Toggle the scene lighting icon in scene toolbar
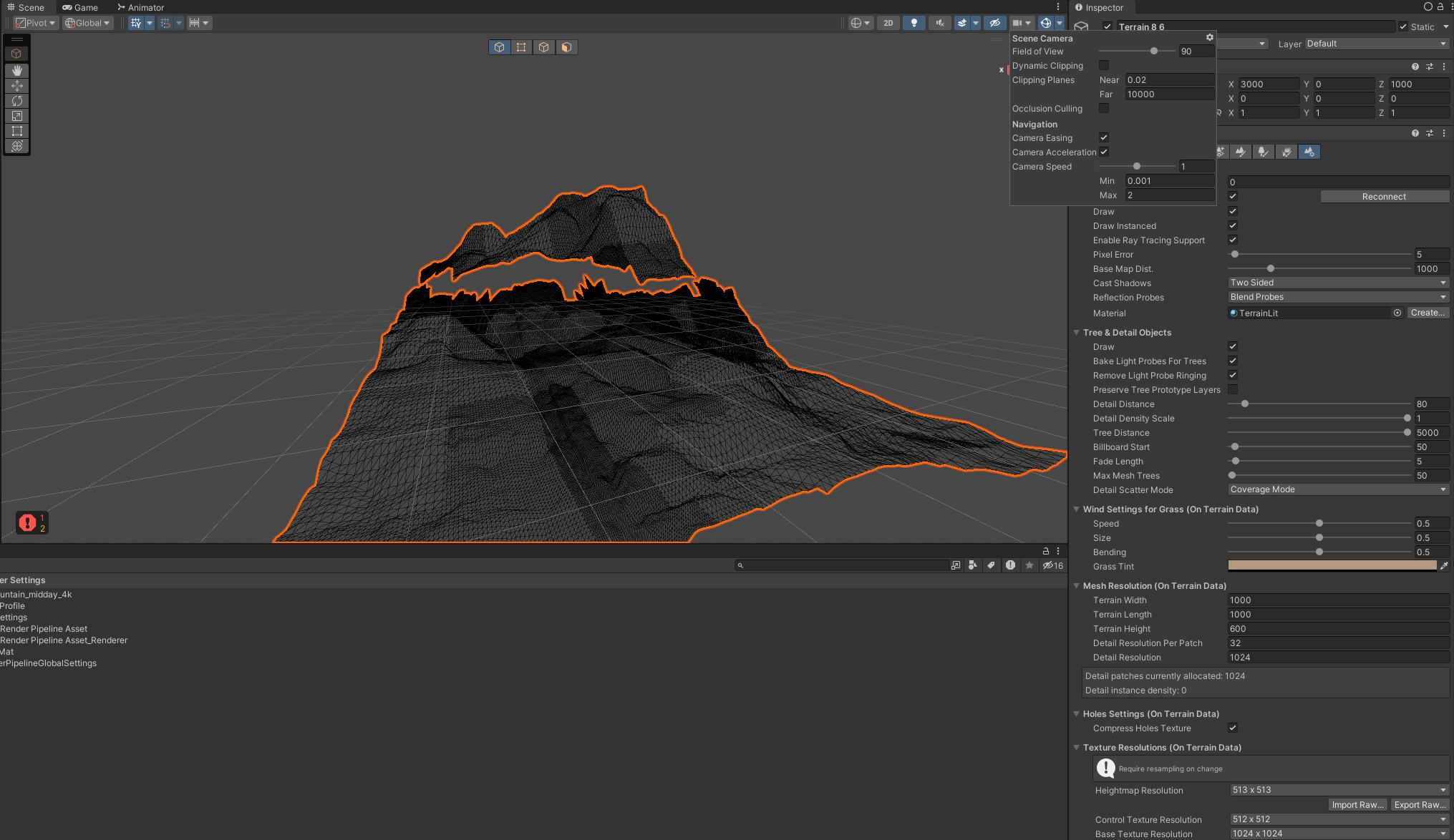The width and height of the screenshot is (1454, 840). [914, 23]
